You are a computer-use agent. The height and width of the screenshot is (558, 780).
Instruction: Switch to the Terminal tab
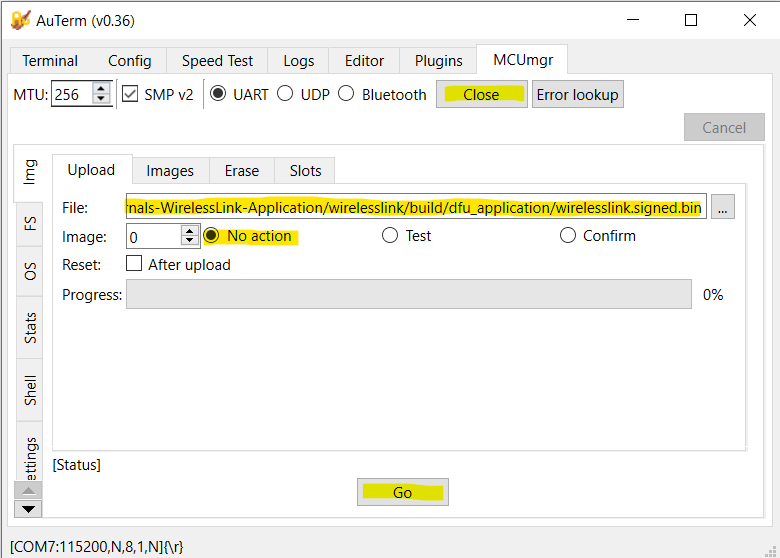[x=50, y=61]
